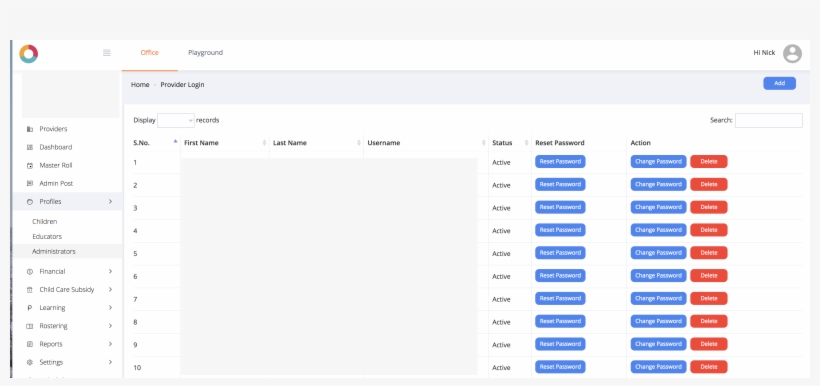820x386 pixels.
Task: Click the Provider Login breadcrumb text
Action: point(182,85)
